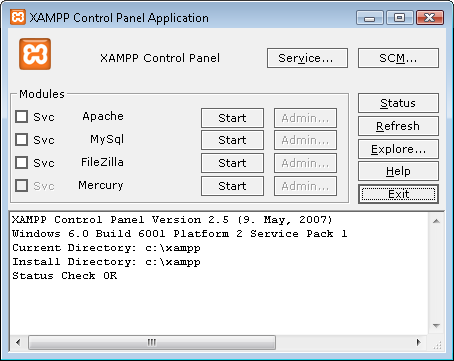Open the Help button
454x361 pixels.
pyautogui.click(x=398, y=171)
